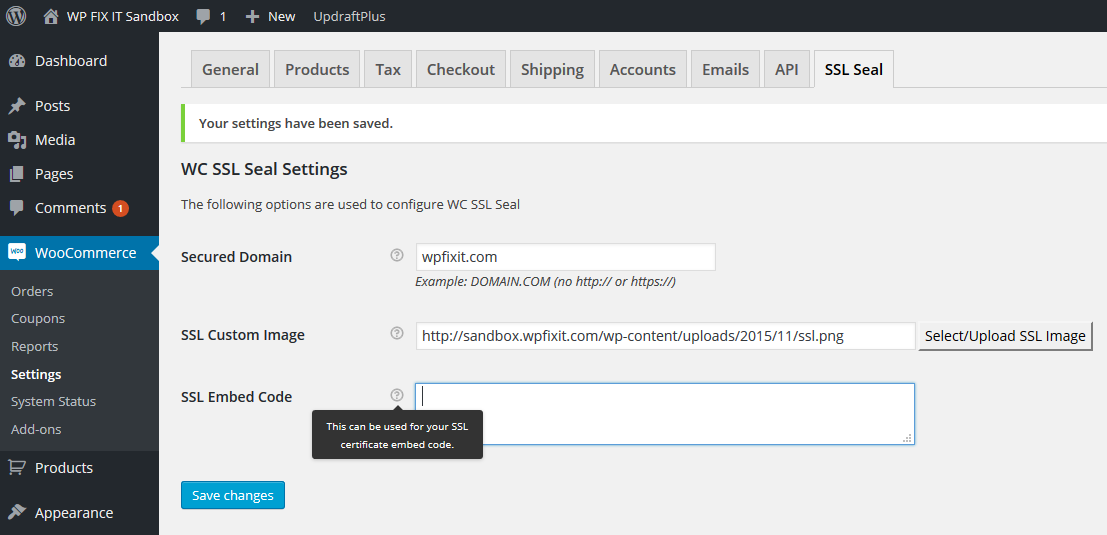Open the Orders submenu link
Screen dimensions: 1107x535
pyautogui.click(x=32, y=291)
